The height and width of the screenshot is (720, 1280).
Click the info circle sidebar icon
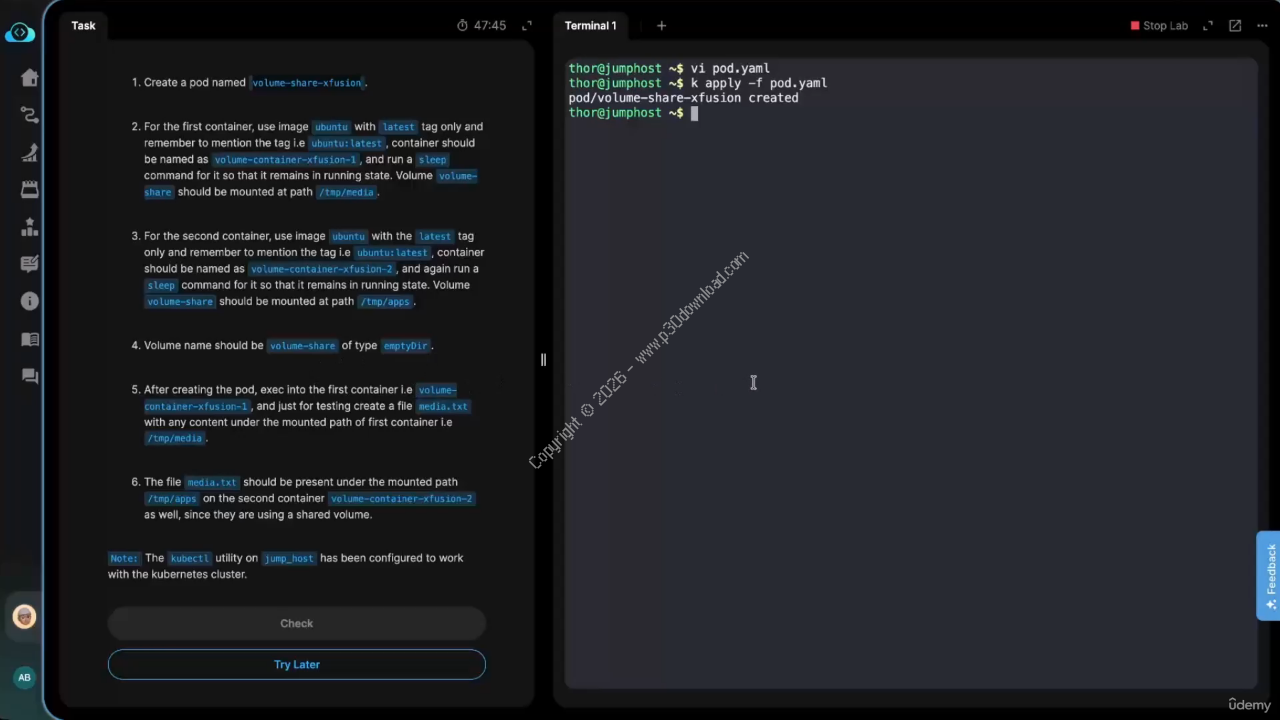tap(29, 301)
